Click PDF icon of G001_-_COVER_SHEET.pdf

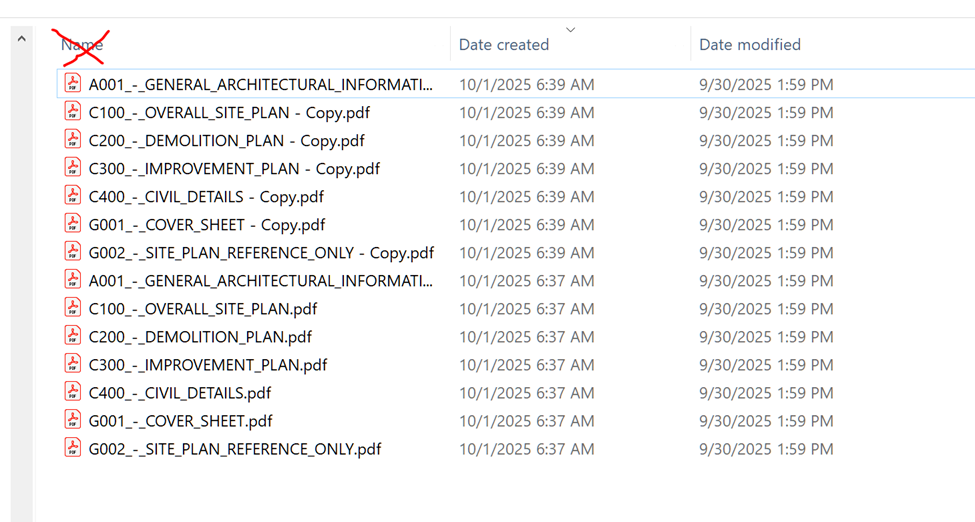[x=73, y=420]
